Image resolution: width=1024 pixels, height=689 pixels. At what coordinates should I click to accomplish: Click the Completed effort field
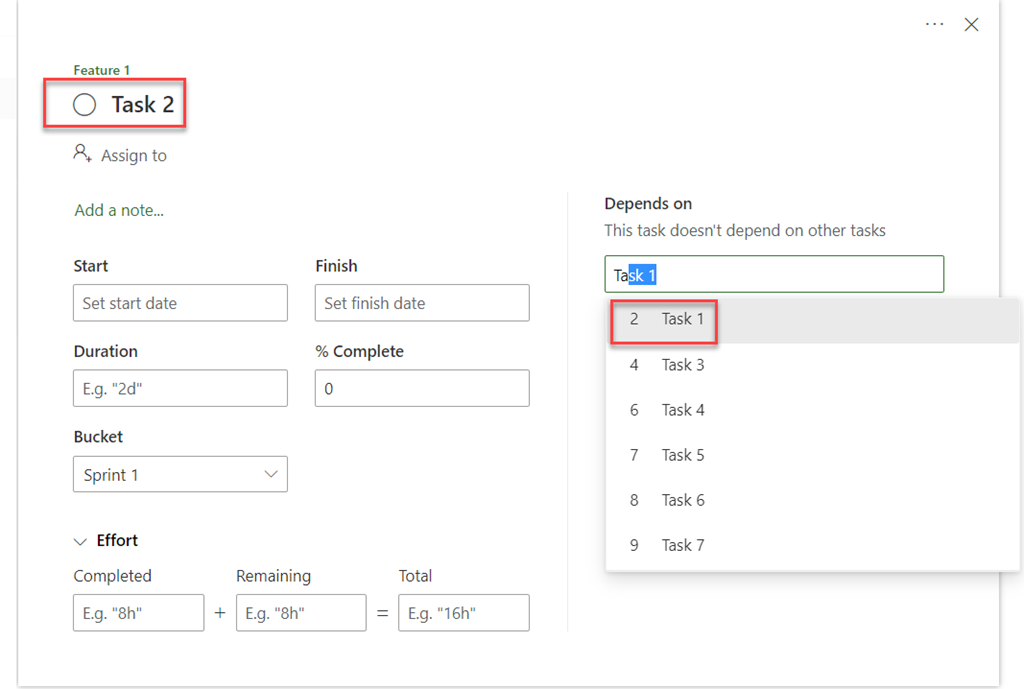[x=138, y=613]
